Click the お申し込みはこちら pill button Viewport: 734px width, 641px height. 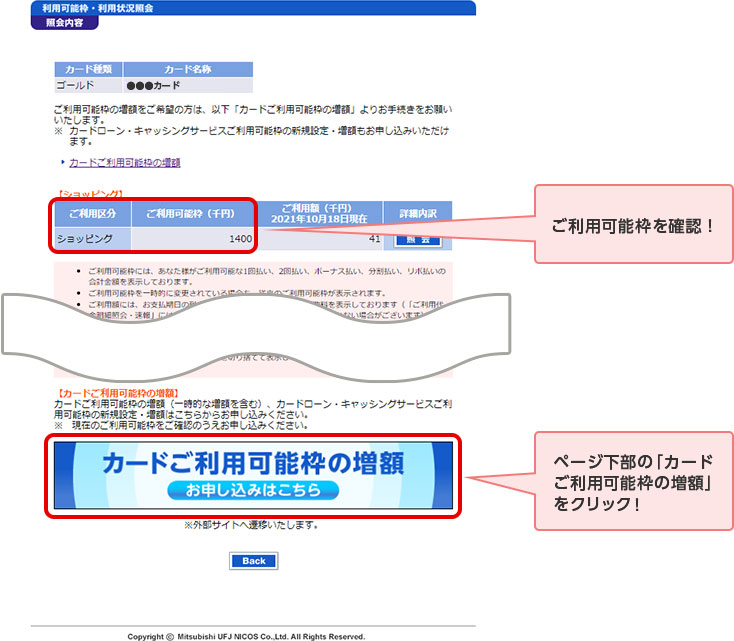click(x=254, y=491)
